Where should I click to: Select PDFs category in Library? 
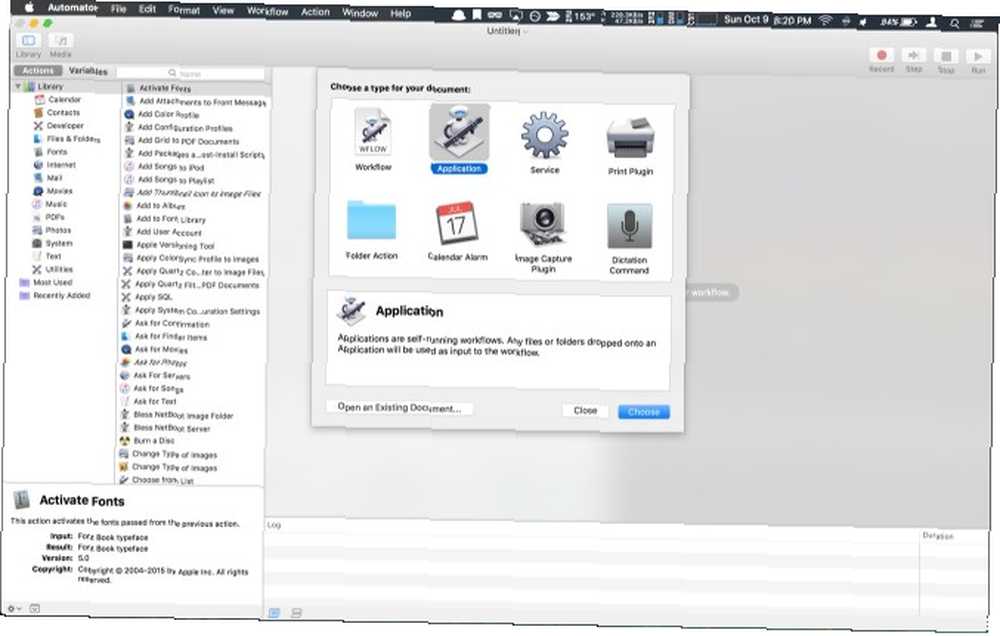point(48,217)
